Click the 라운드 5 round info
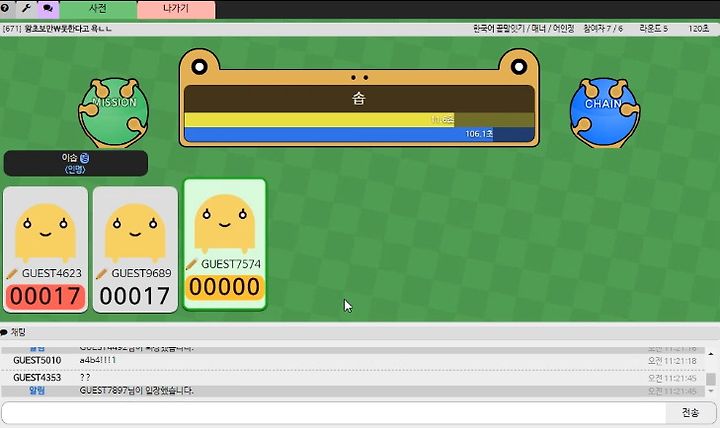Viewport: 720px width, 428px height. tap(653, 28)
